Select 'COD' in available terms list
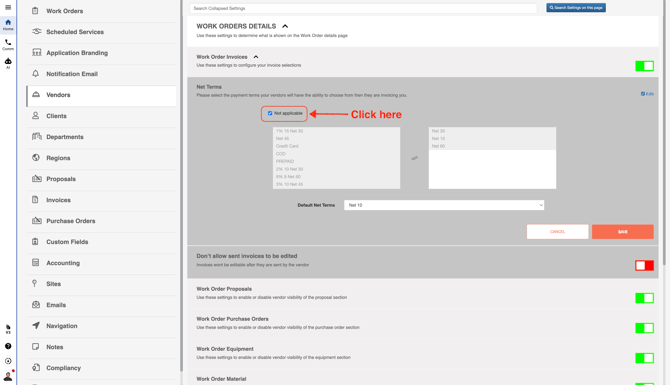This screenshot has height=385, width=670. pyautogui.click(x=336, y=154)
